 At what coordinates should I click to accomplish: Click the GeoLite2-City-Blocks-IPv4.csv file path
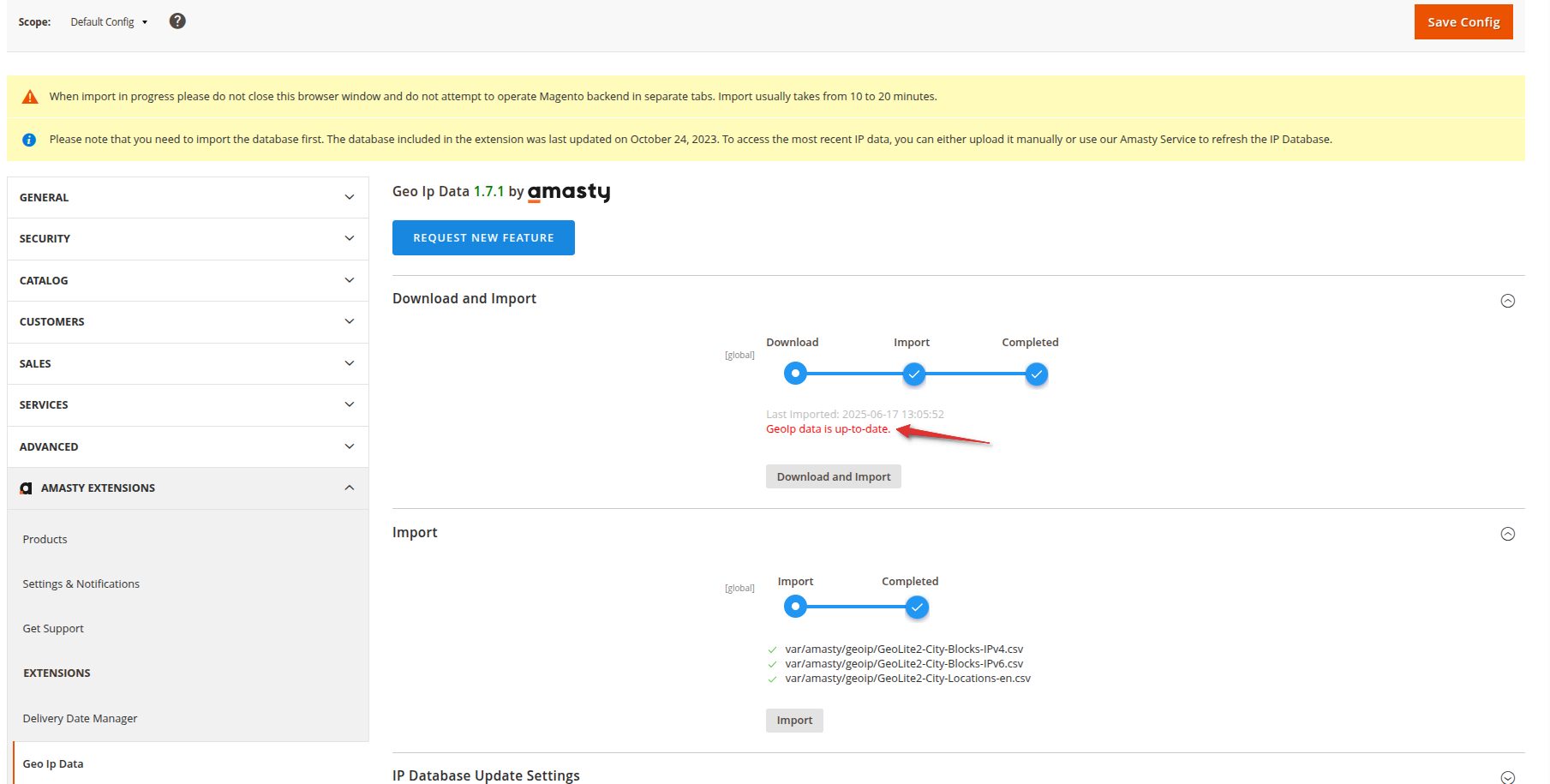point(904,649)
